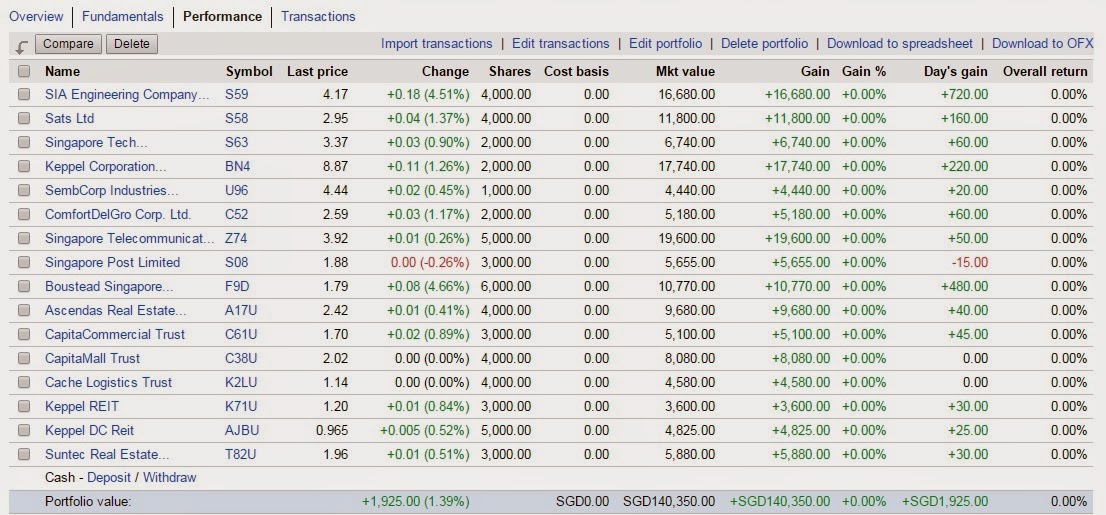Screen dimensions: 1106x515
Task: Check the Keppel Corporation row checkbox
Action: (x=24, y=166)
